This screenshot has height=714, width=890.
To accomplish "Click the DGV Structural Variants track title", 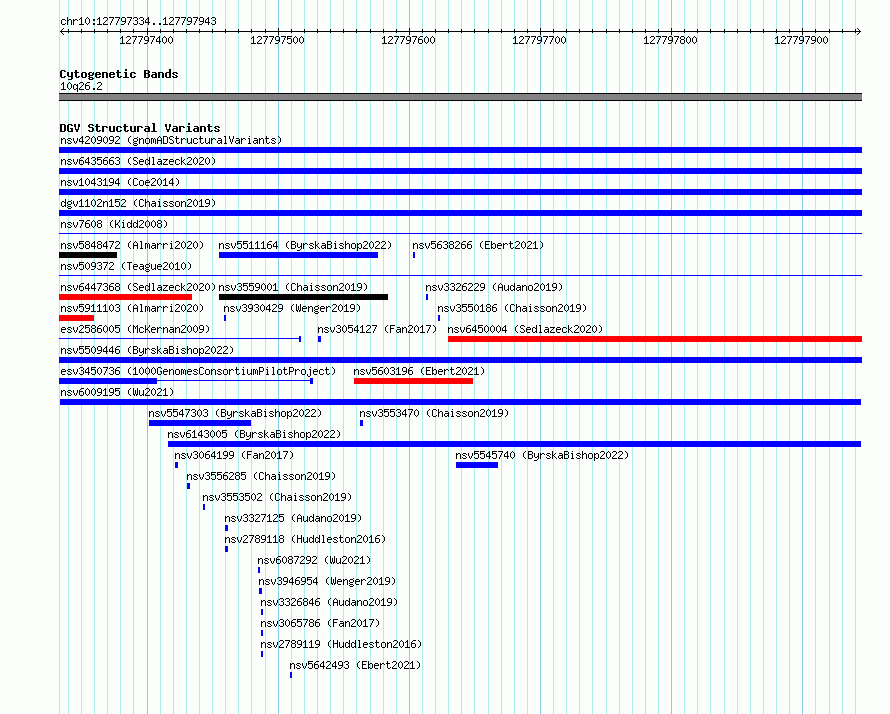I will pyautogui.click(x=140, y=128).
